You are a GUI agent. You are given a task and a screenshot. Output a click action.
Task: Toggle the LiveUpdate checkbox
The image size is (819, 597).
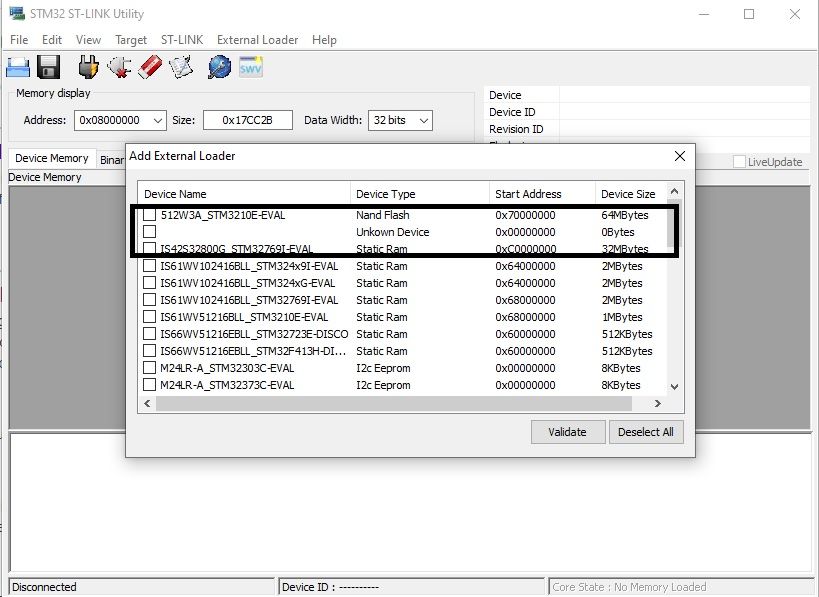click(x=739, y=162)
